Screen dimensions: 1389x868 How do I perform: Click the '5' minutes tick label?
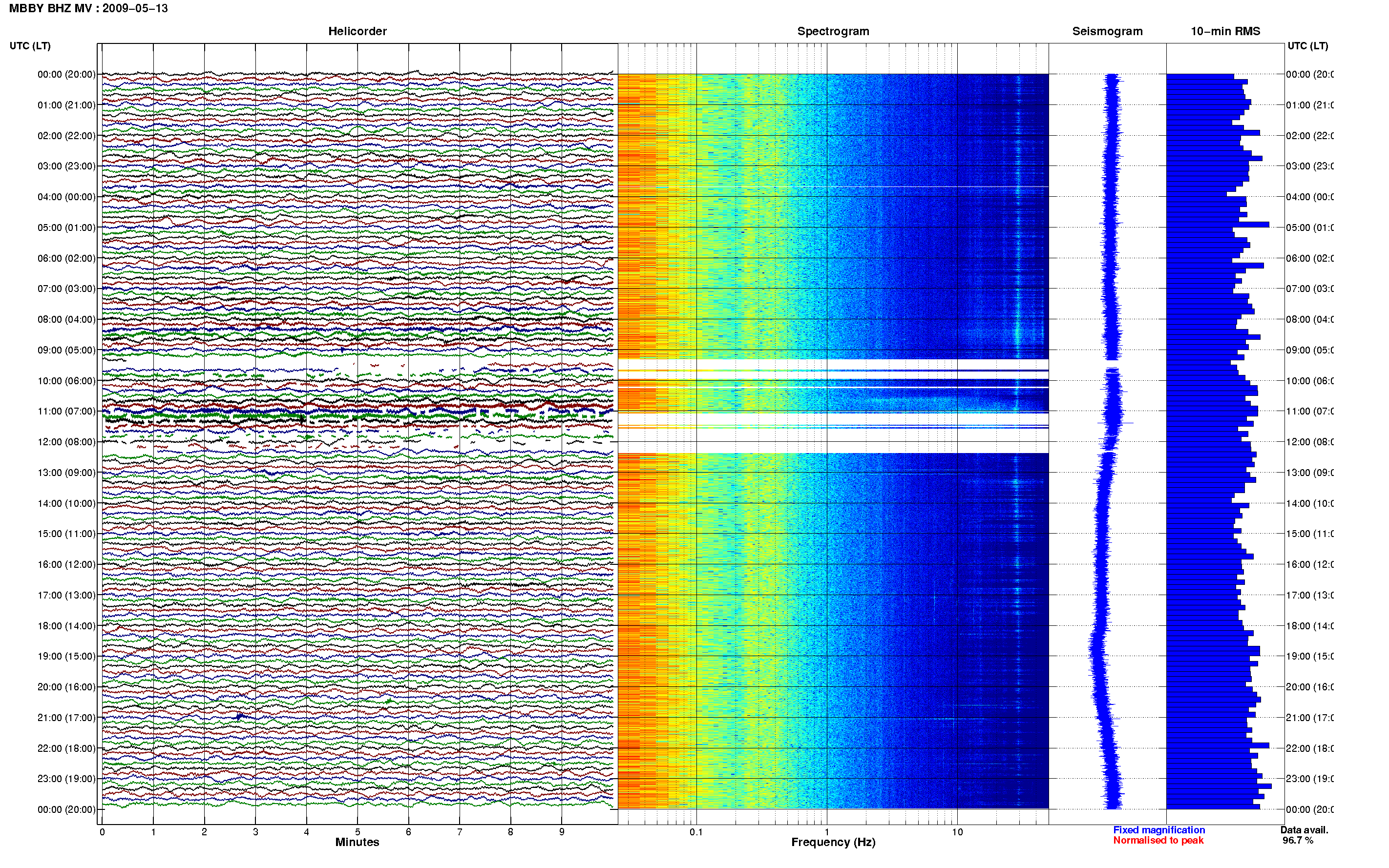click(x=357, y=832)
